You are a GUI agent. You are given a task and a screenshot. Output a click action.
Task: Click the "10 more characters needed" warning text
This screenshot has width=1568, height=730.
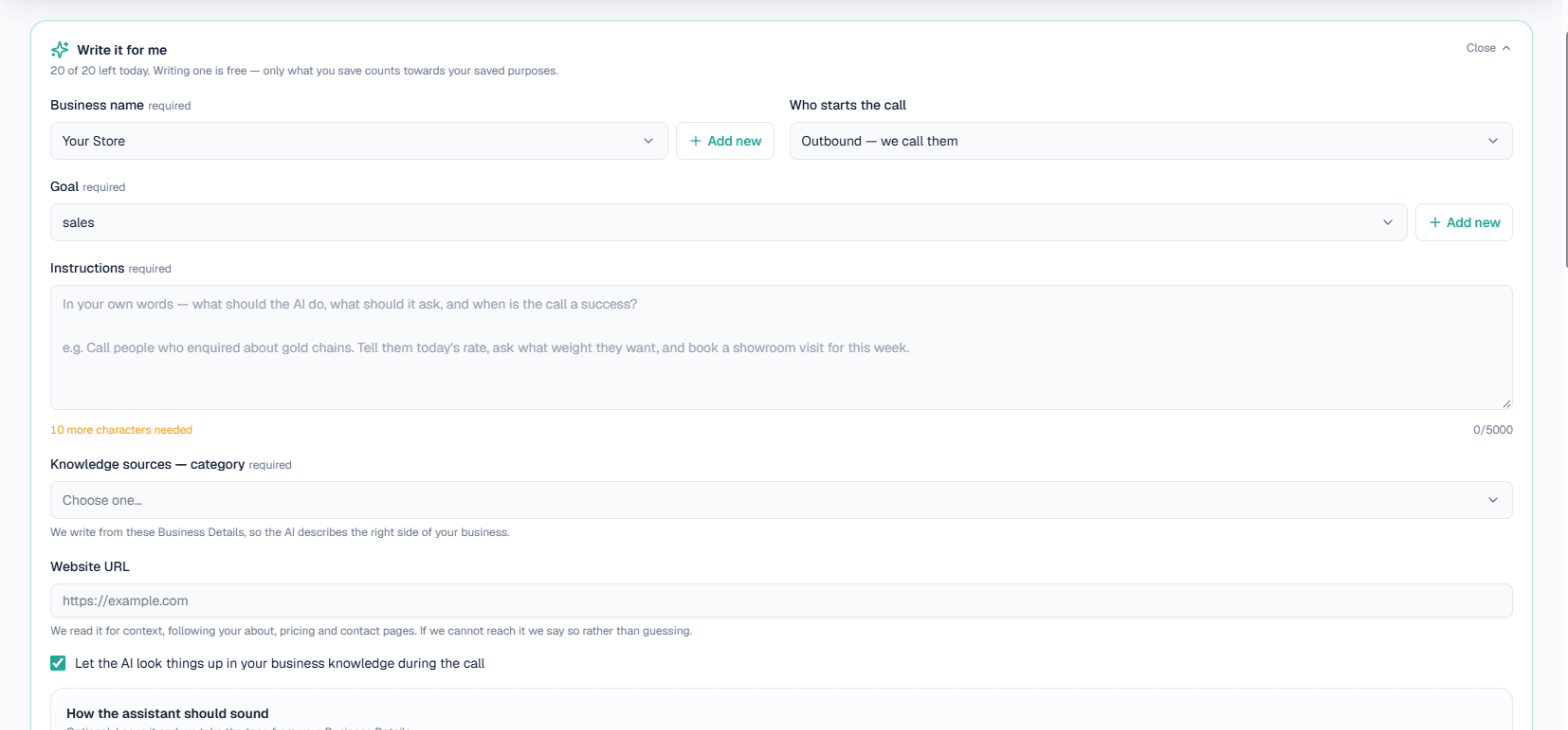tap(121, 430)
